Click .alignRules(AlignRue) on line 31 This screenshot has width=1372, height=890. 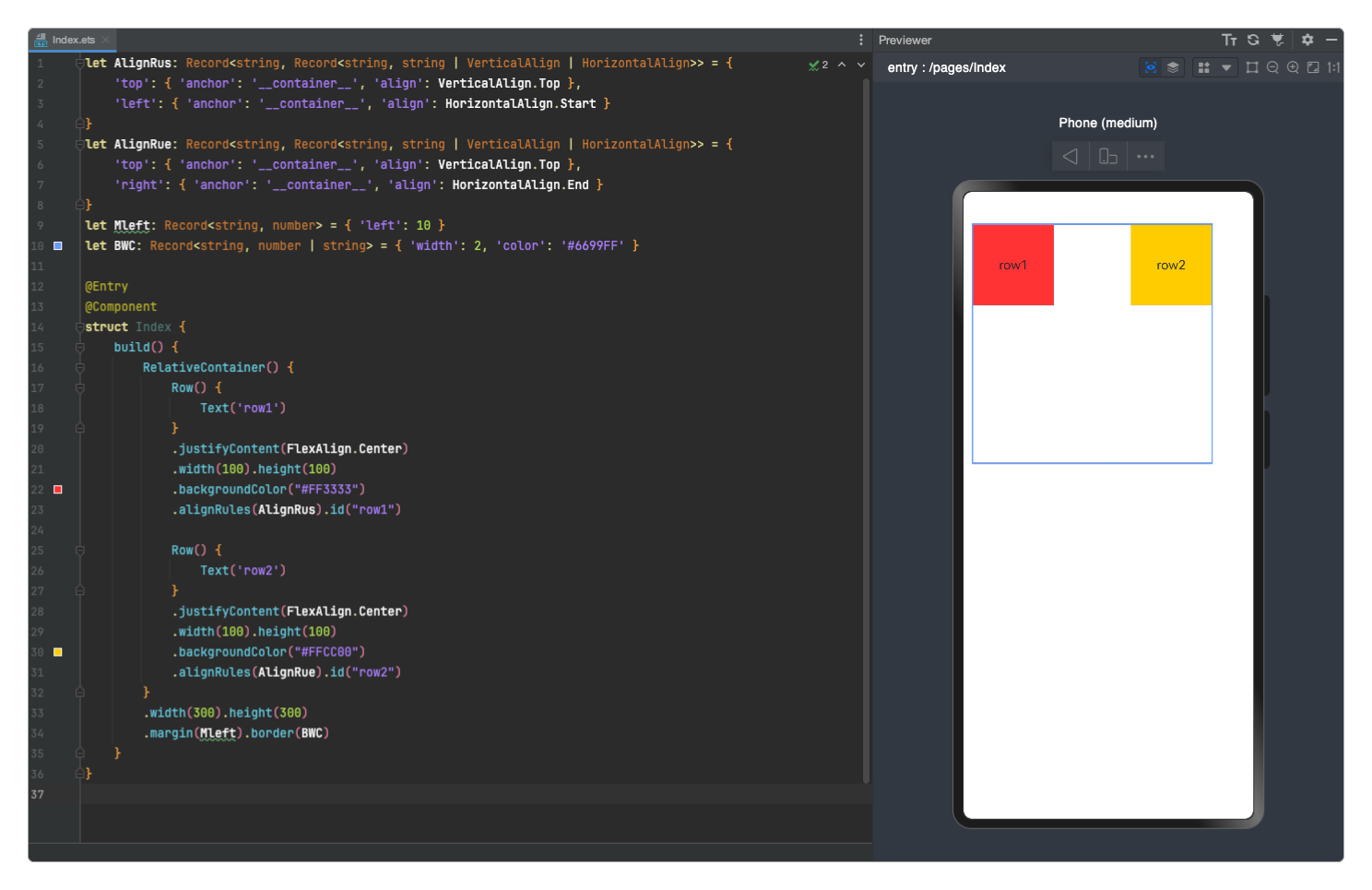click(x=247, y=671)
